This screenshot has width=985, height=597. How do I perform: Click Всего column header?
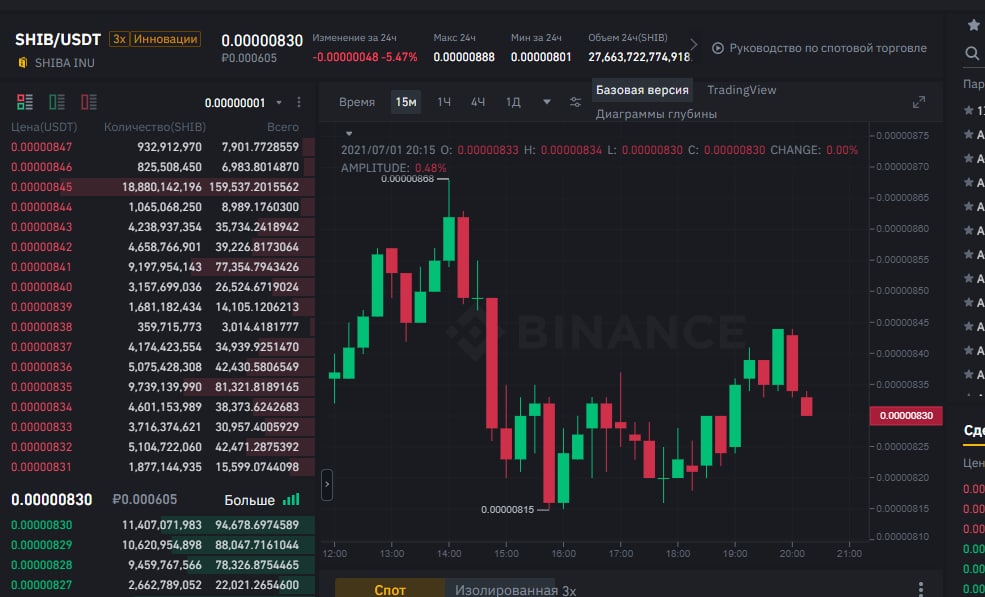click(x=283, y=127)
